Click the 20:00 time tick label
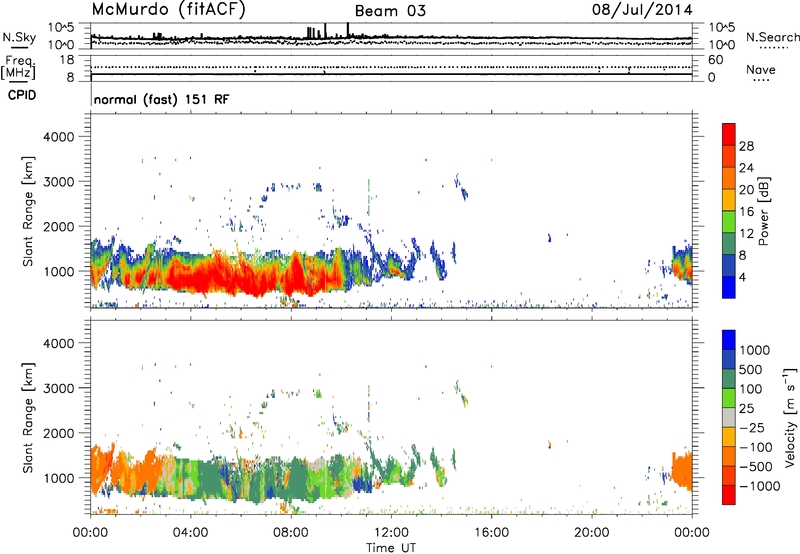The height and width of the screenshot is (554, 800). click(x=591, y=533)
